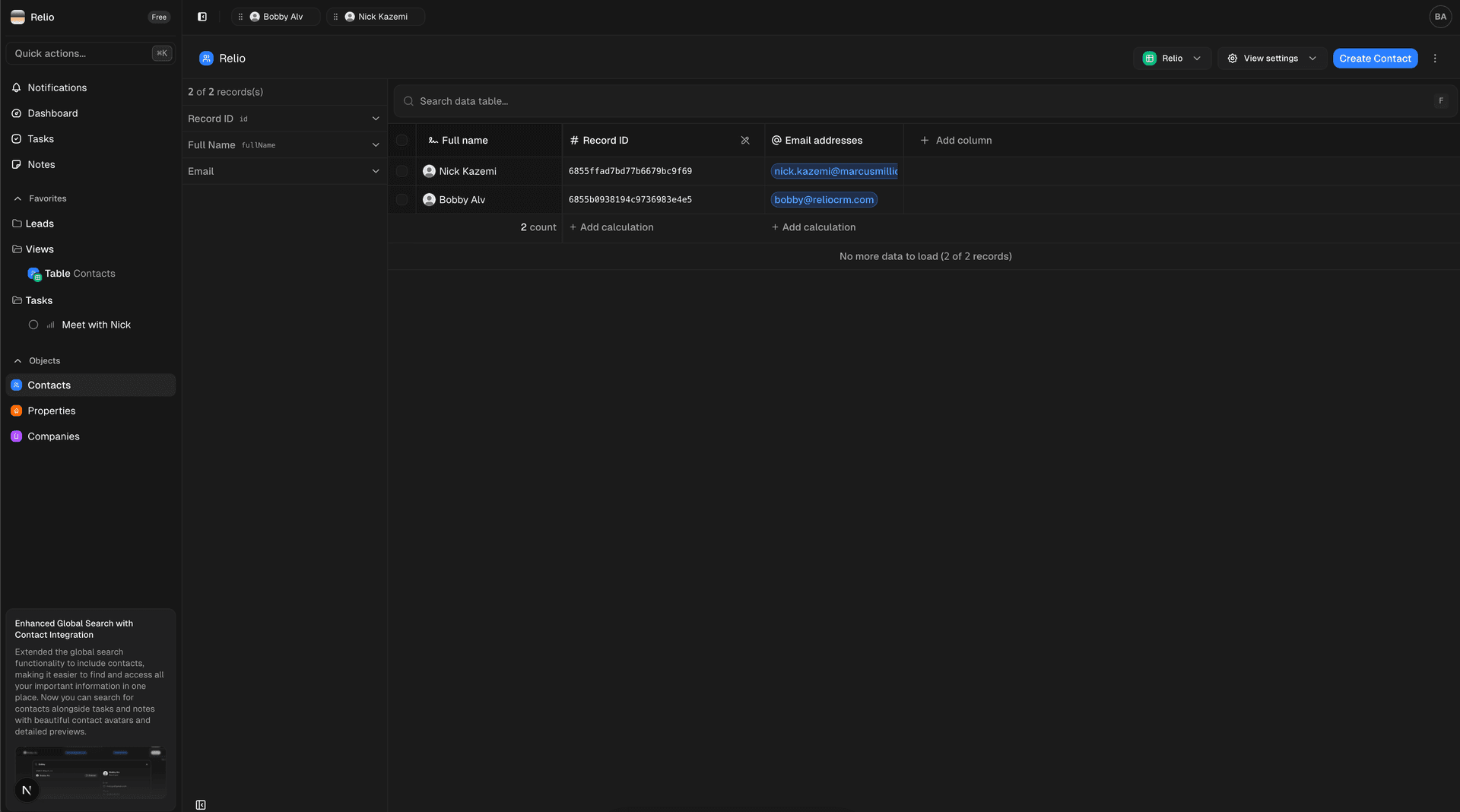Open Leads under Favorites

click(41, 224)
